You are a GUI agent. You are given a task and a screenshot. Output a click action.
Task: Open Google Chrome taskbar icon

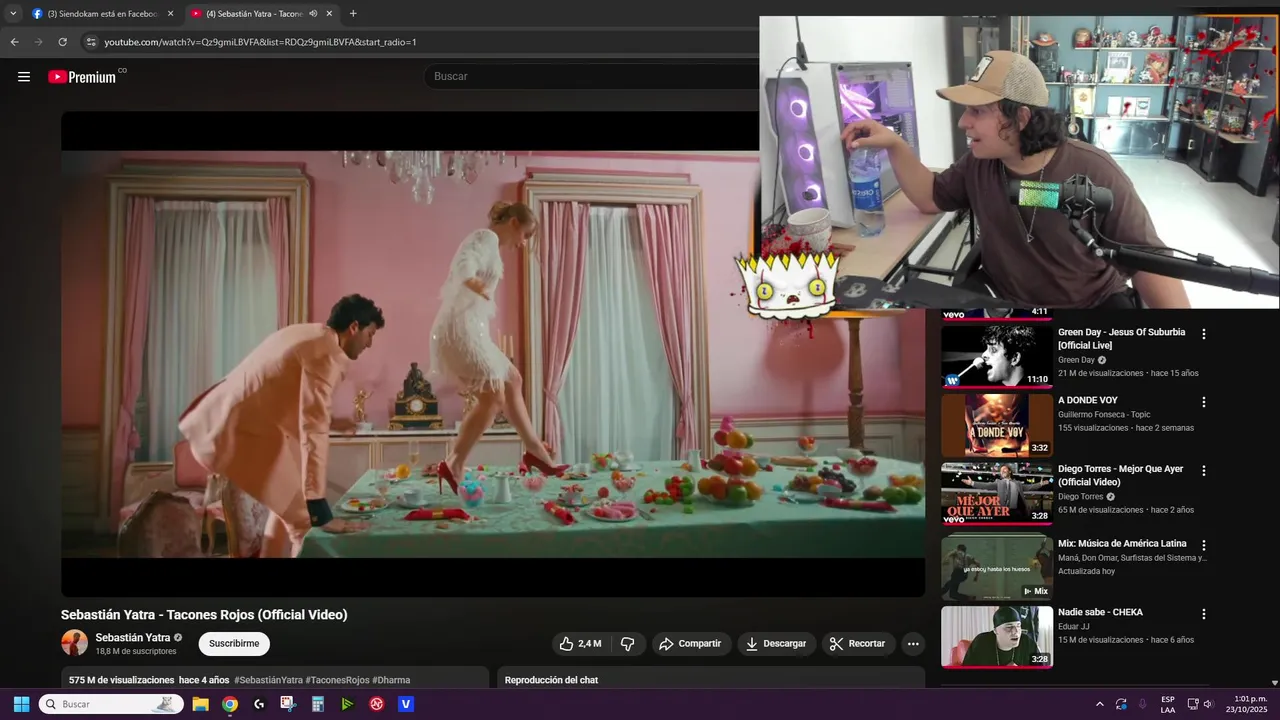coord(230,704)
